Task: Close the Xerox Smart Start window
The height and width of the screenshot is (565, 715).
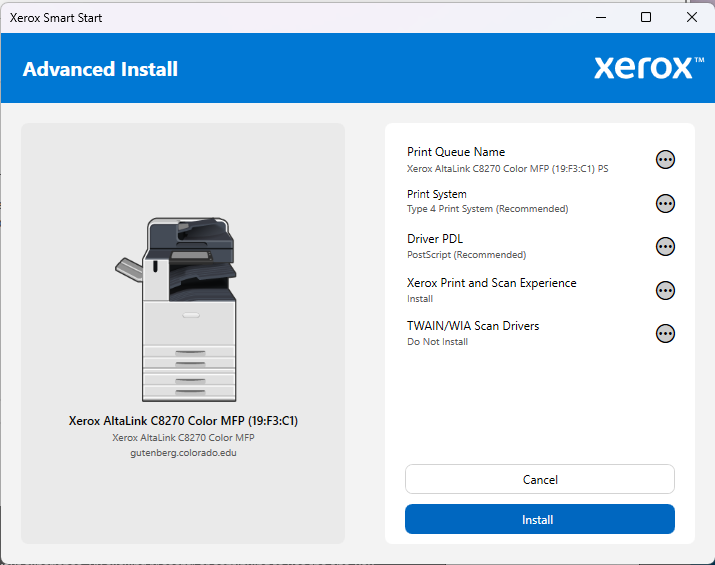Action: coord(692,17)
